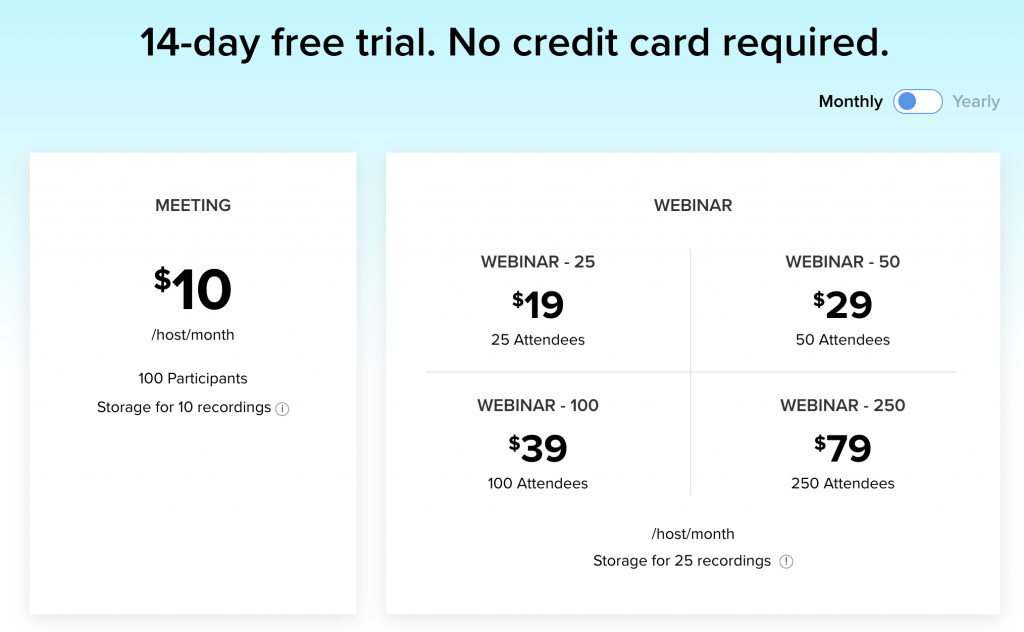This screenshot has width=1024, height=632.
Task: Click the Webinar section heading
Action: coord(693,205)
